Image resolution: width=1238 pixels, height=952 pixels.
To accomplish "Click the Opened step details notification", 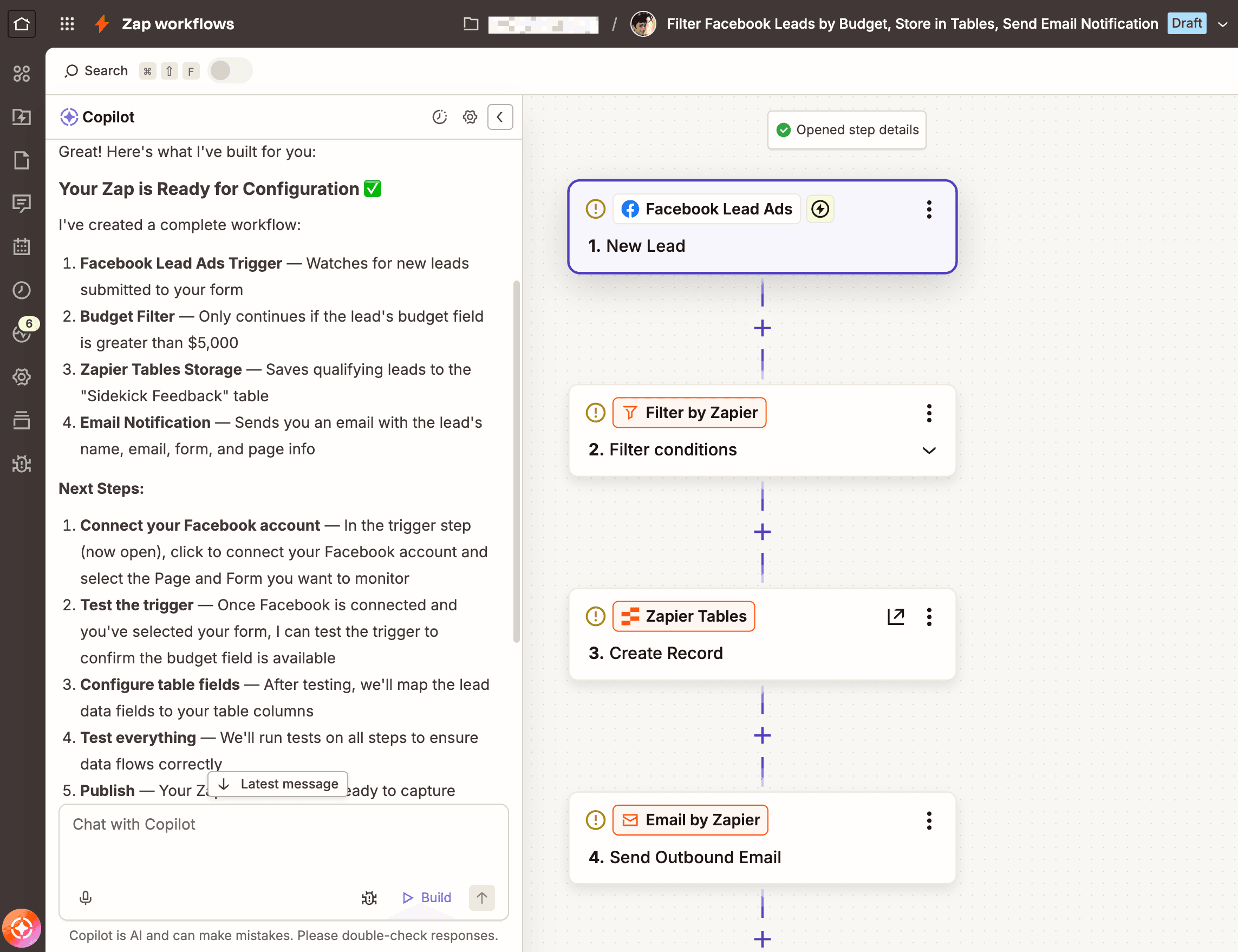I will click(846, 130).
